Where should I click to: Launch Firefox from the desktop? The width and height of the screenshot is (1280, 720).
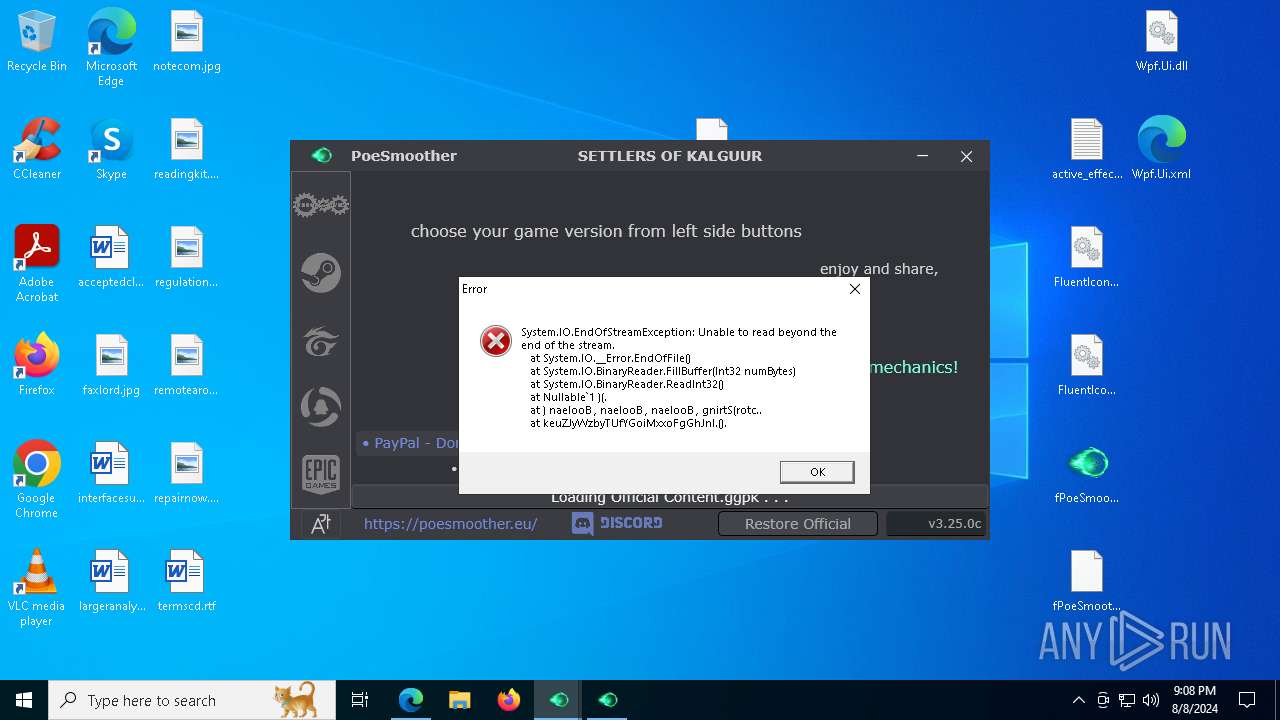pyautogui.click(x=37, y=366)
